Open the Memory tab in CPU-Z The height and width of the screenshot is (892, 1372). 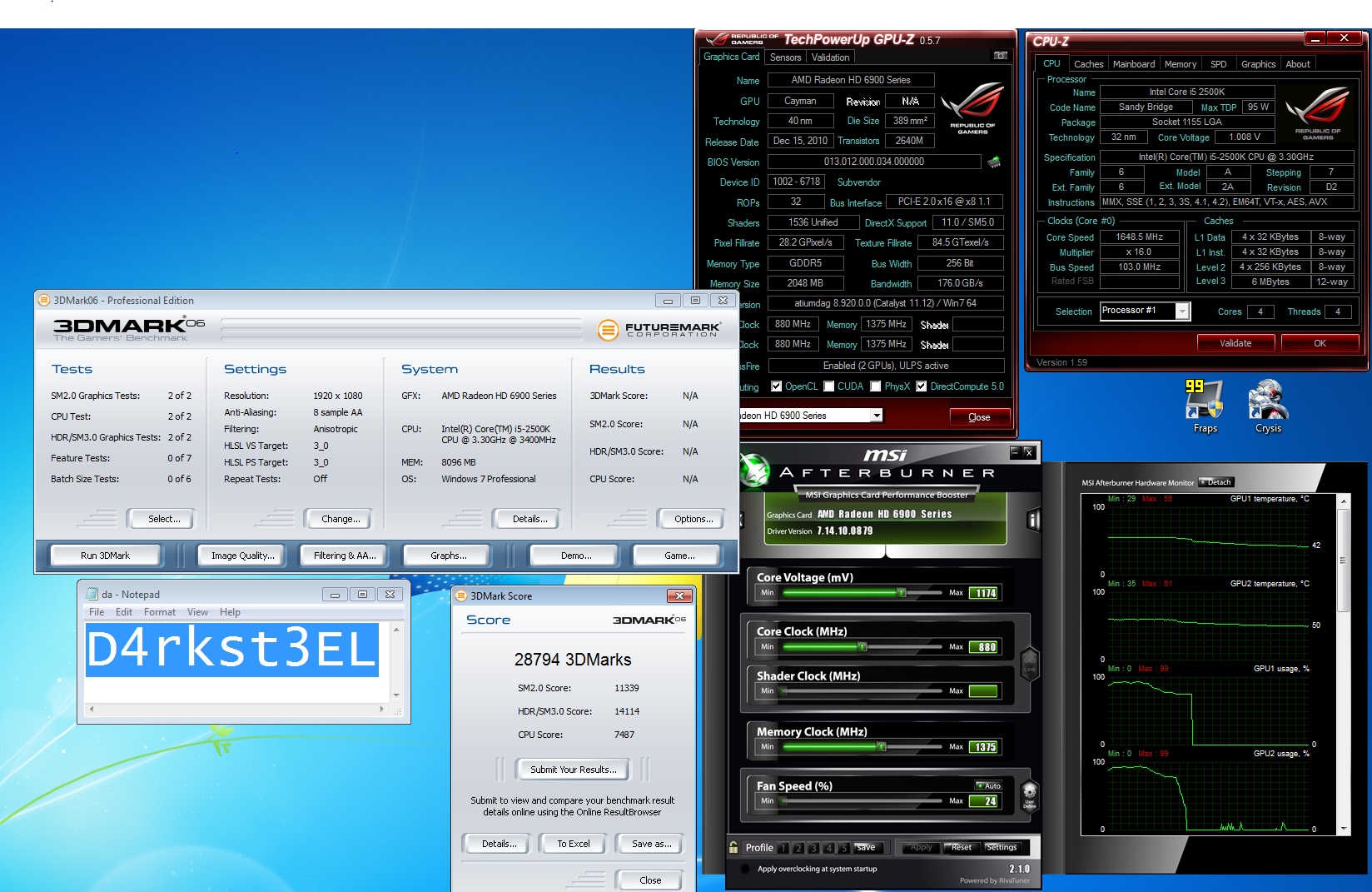[1180, 64]
